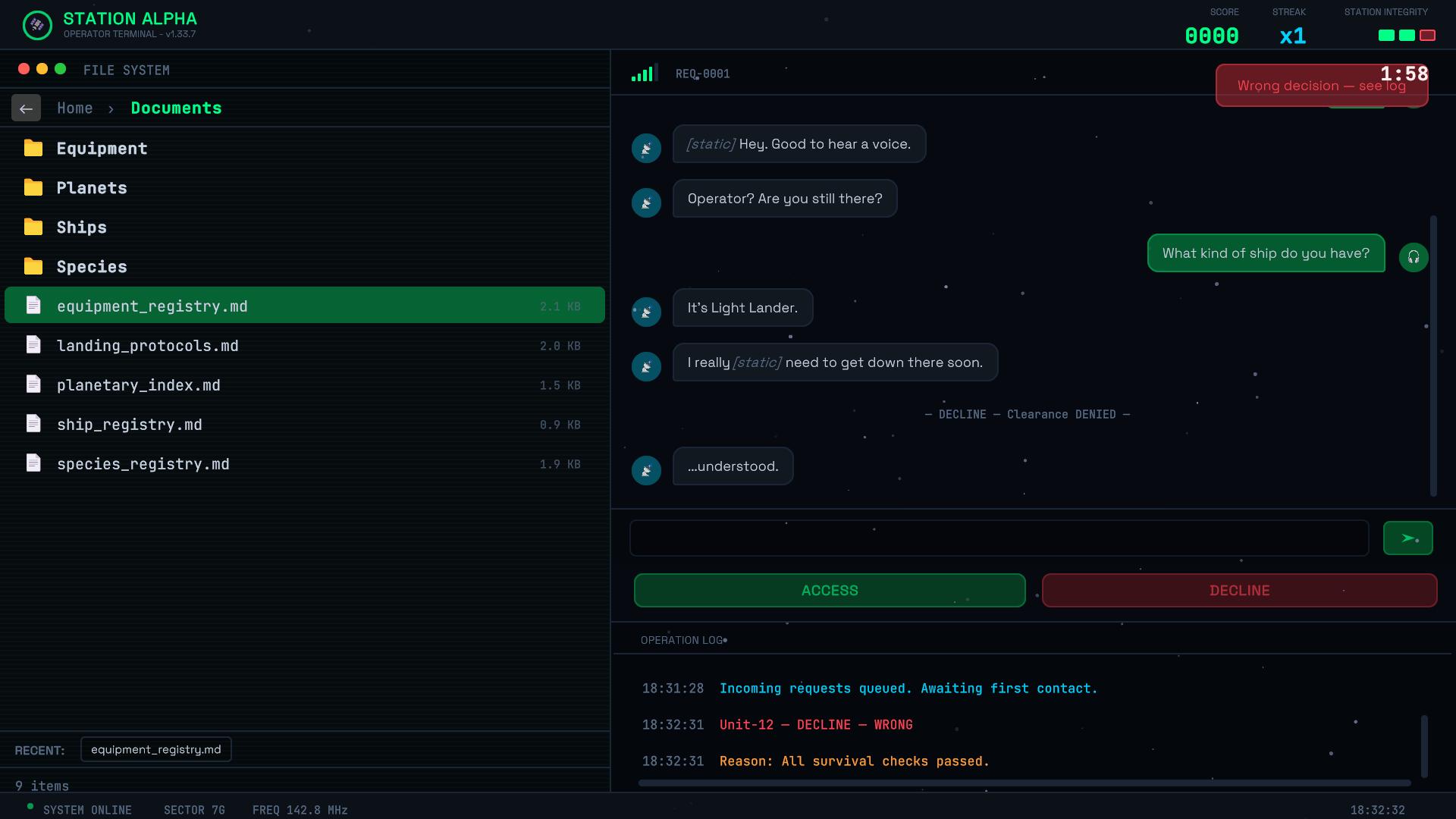Click the Species folder name
Screen dimensions: 1456x819
pyautogui.click(x=92, y=267)
